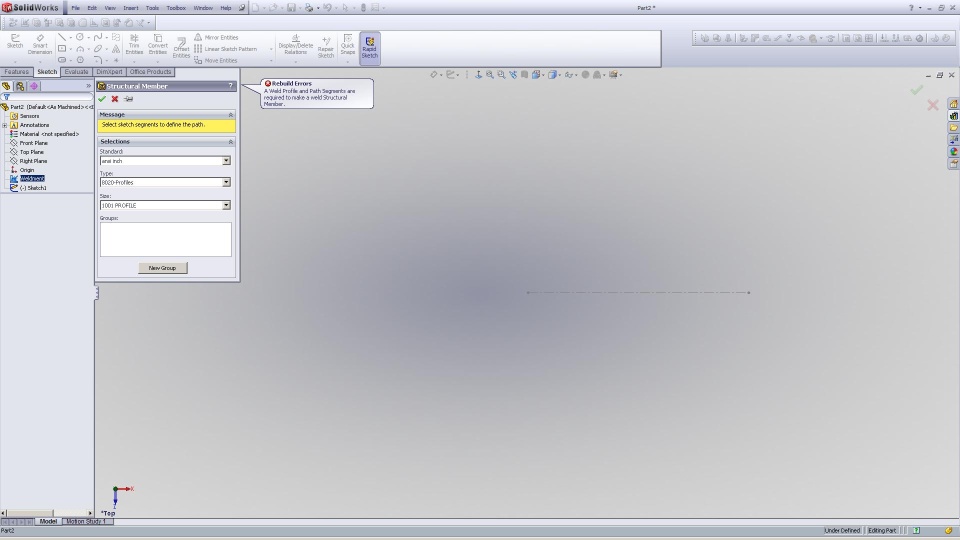The image size is (960, 540).
Task: Open the Toolbox menu
Action: tap(176, 8)
